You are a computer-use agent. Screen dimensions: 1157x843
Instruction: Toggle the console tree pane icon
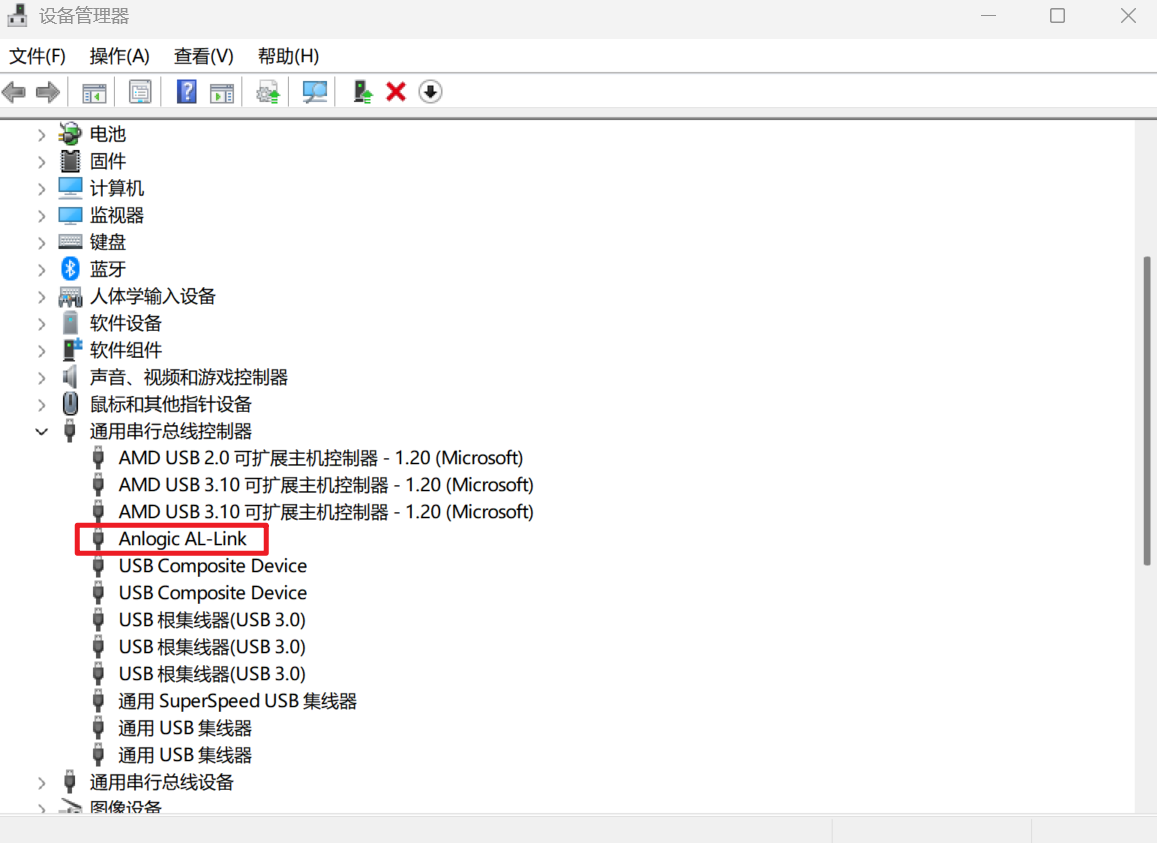tap(94, 93)
